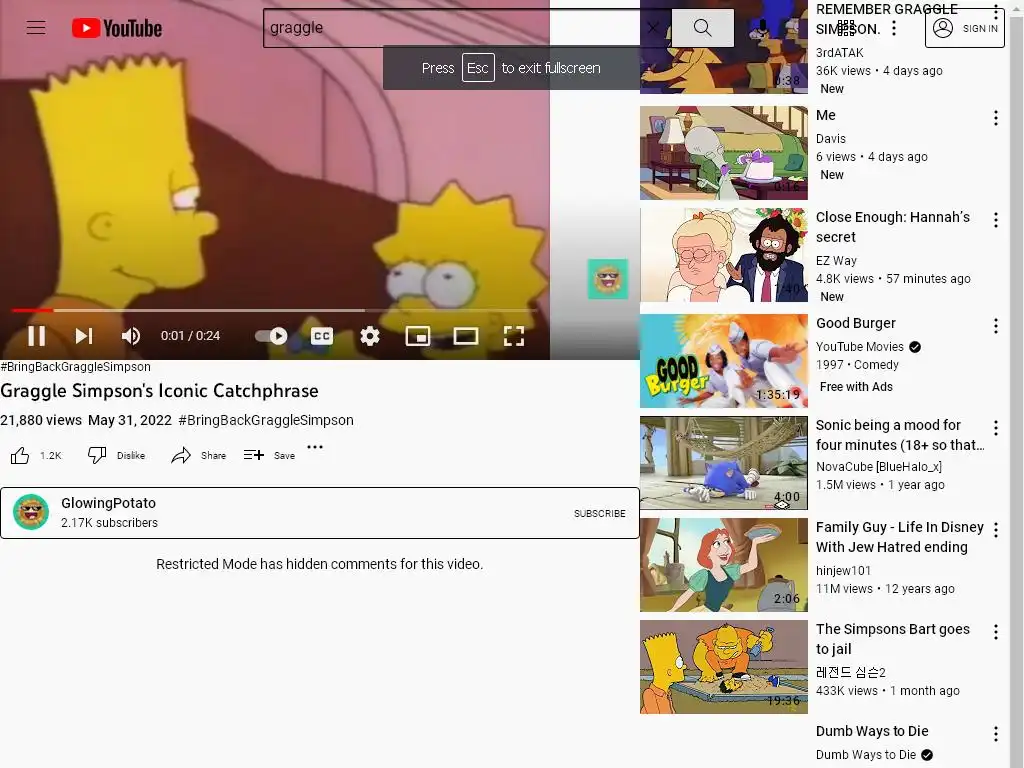Open the NovaCube [BlueHalo_x] channel name
Screen dimensions: 1024x768
[879, 466]
